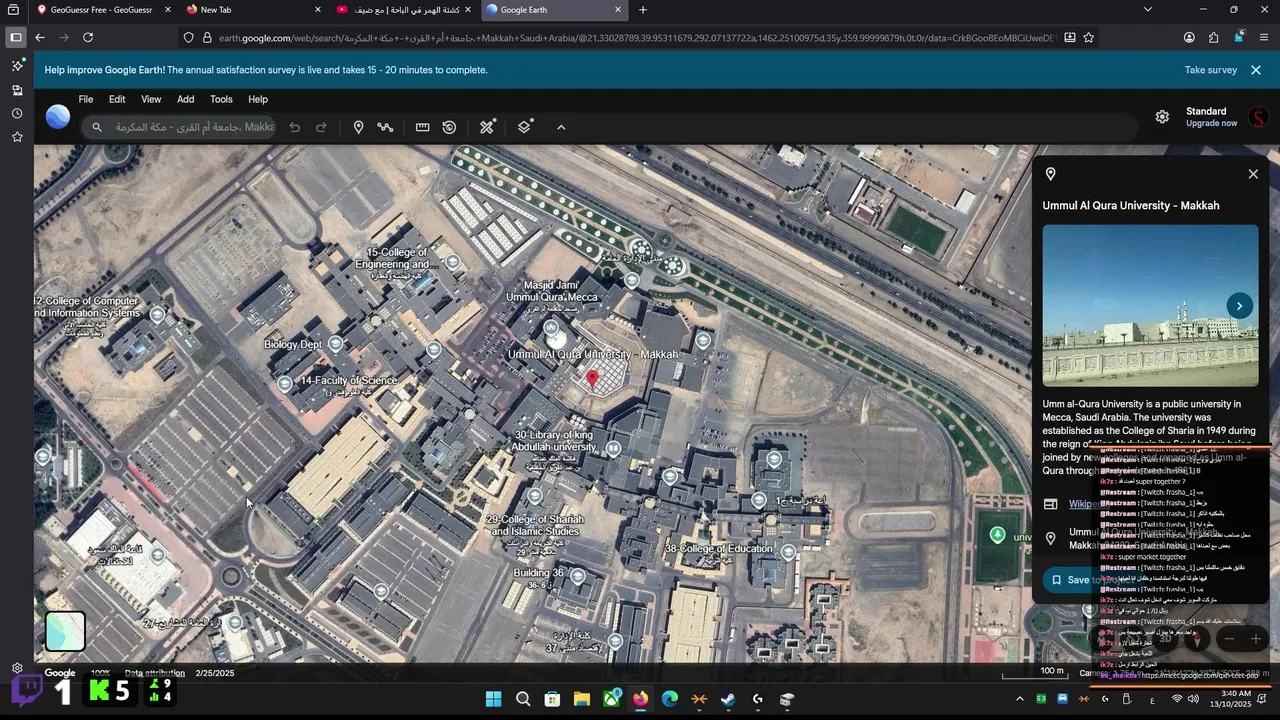Viewport: 1280px width, 720px height.
Task: Select the Draw path or polygon tool
Action: pyautogui.click(x=385, y=127)
